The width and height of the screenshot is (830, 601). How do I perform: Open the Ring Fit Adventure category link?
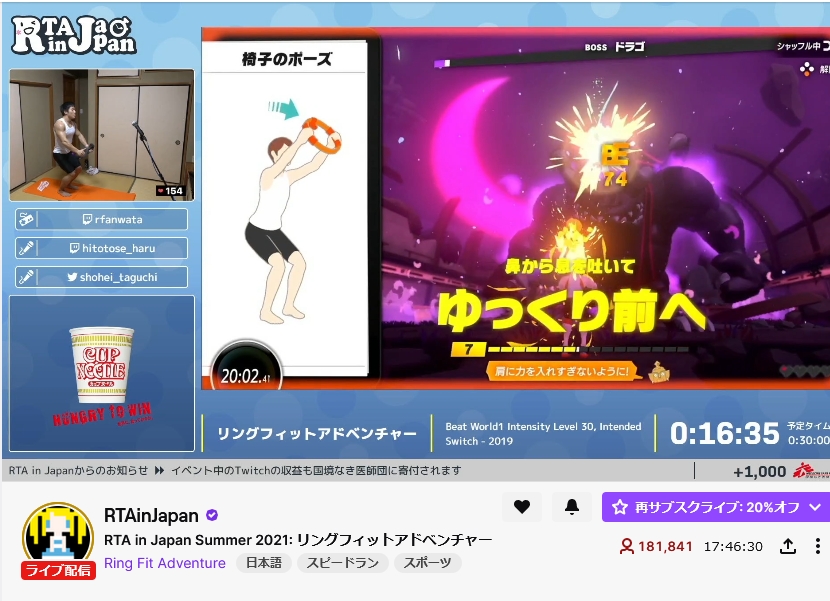[165, 563]
